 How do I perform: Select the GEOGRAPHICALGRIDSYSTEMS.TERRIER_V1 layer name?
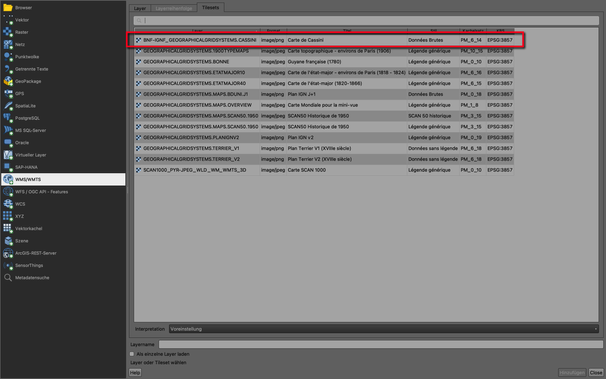tap(191, 148)
